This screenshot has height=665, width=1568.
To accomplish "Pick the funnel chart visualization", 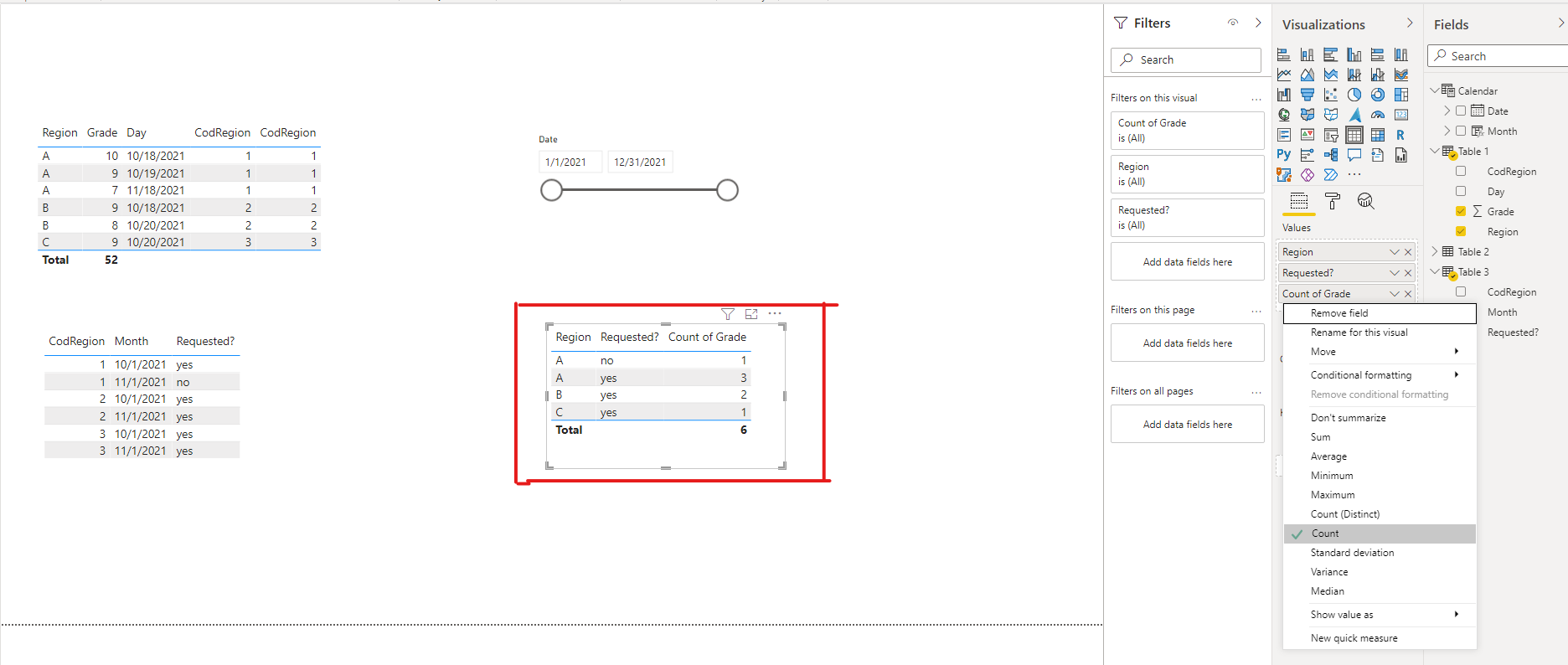I will point(1307,95).
